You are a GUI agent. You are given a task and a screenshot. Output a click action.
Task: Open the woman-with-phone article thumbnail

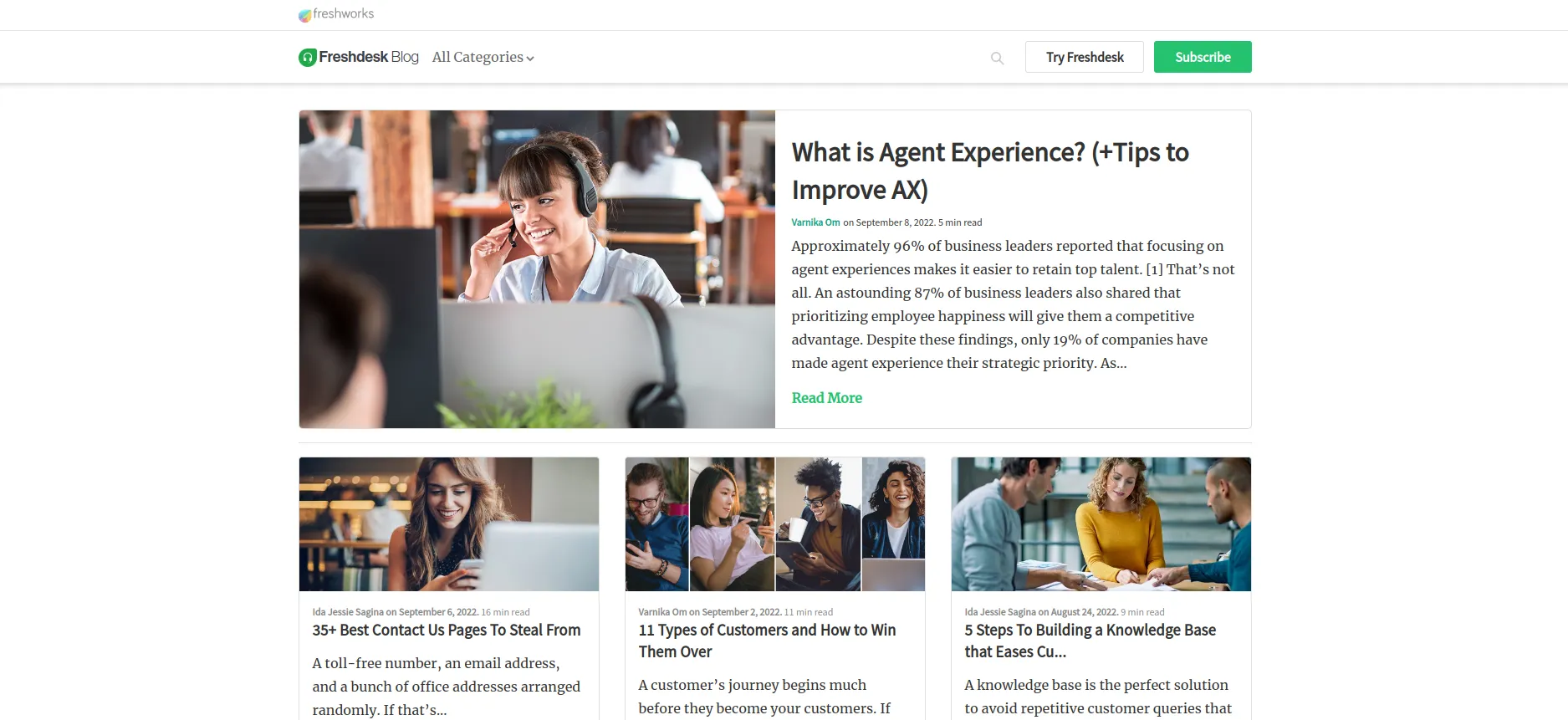point(449,524)
